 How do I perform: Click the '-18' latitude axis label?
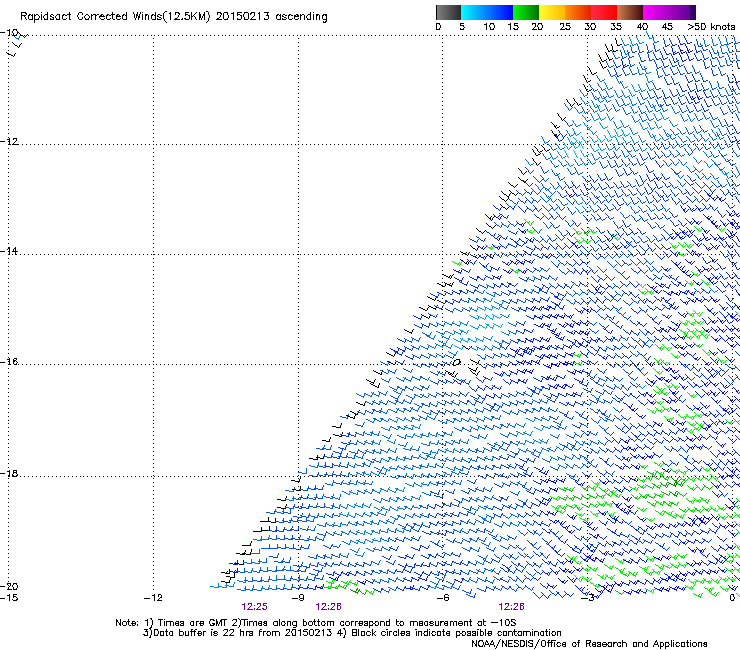pos(9,473)
